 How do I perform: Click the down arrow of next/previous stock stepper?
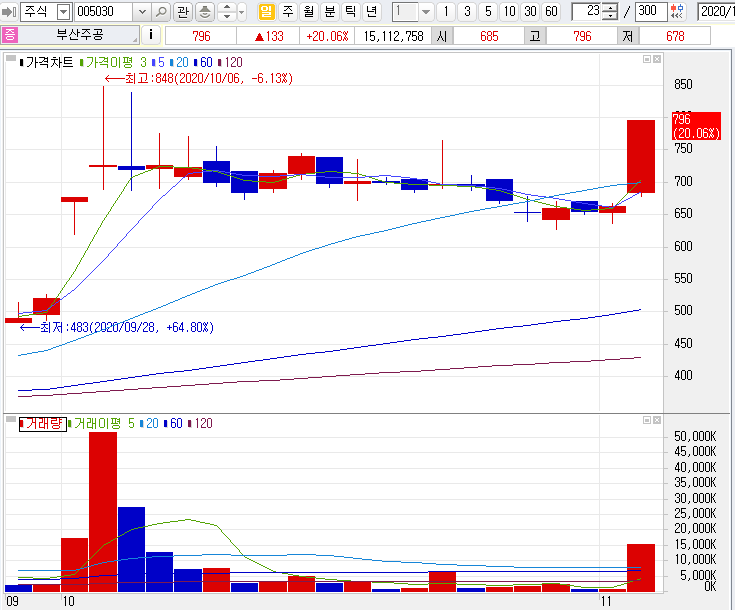tap(227, 16)
